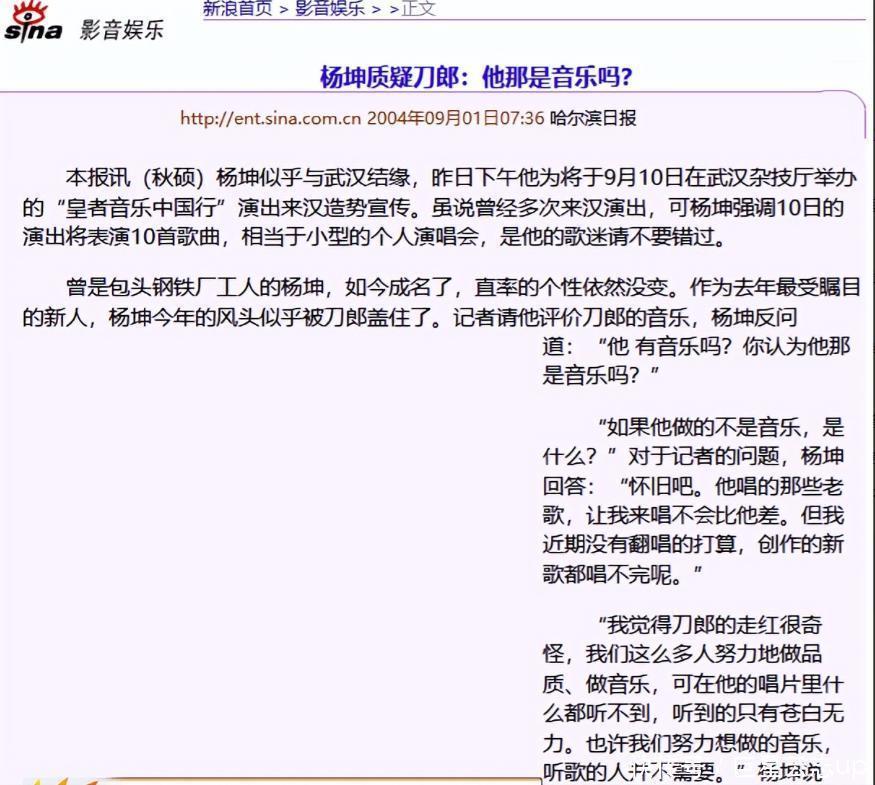Viewport: 875px width, 785px height.
Task: Click the Sina eye logo
Action: (x=32, y=22)
